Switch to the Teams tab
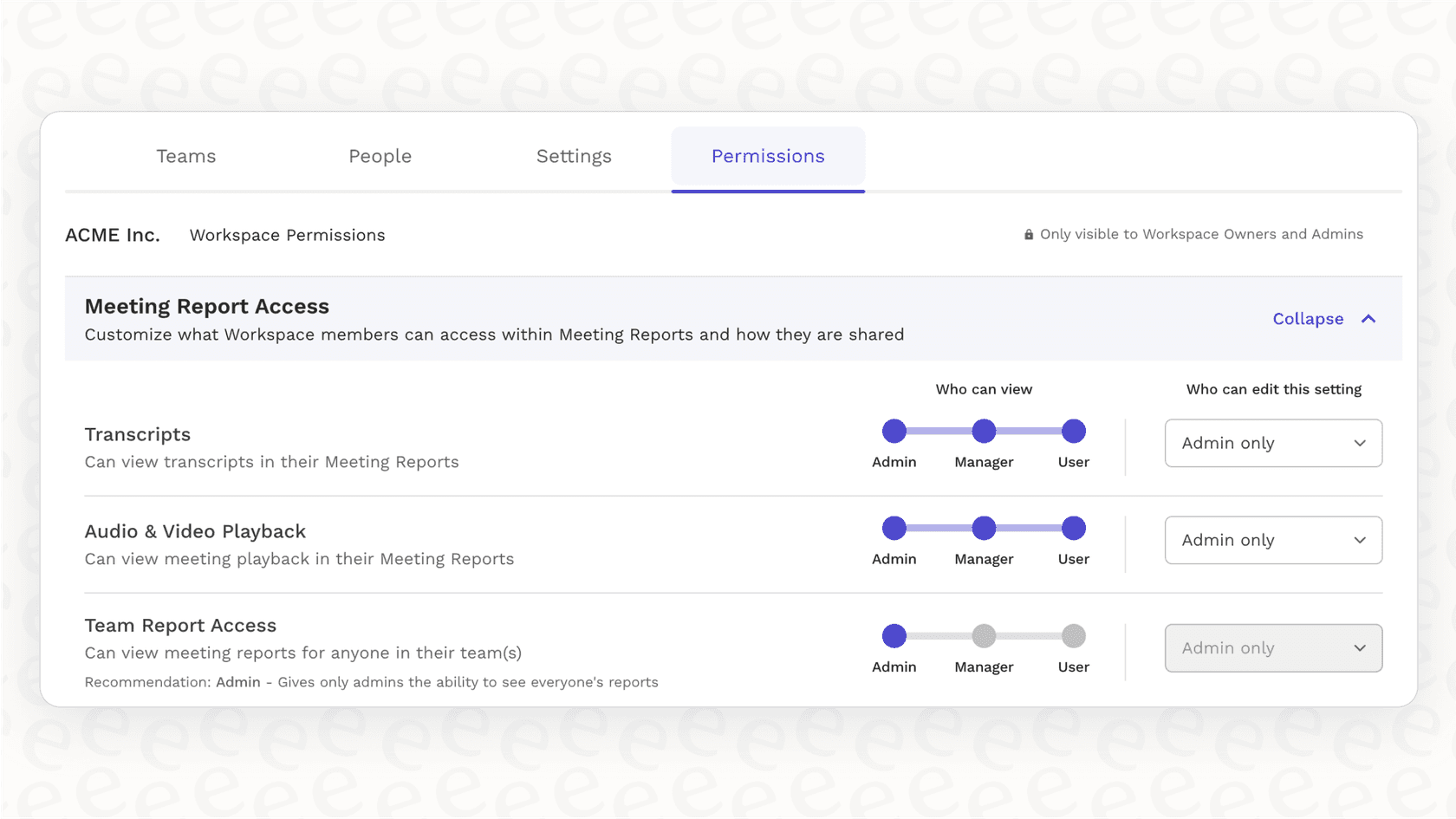The image size is (1456, 819). coord(185,156)
